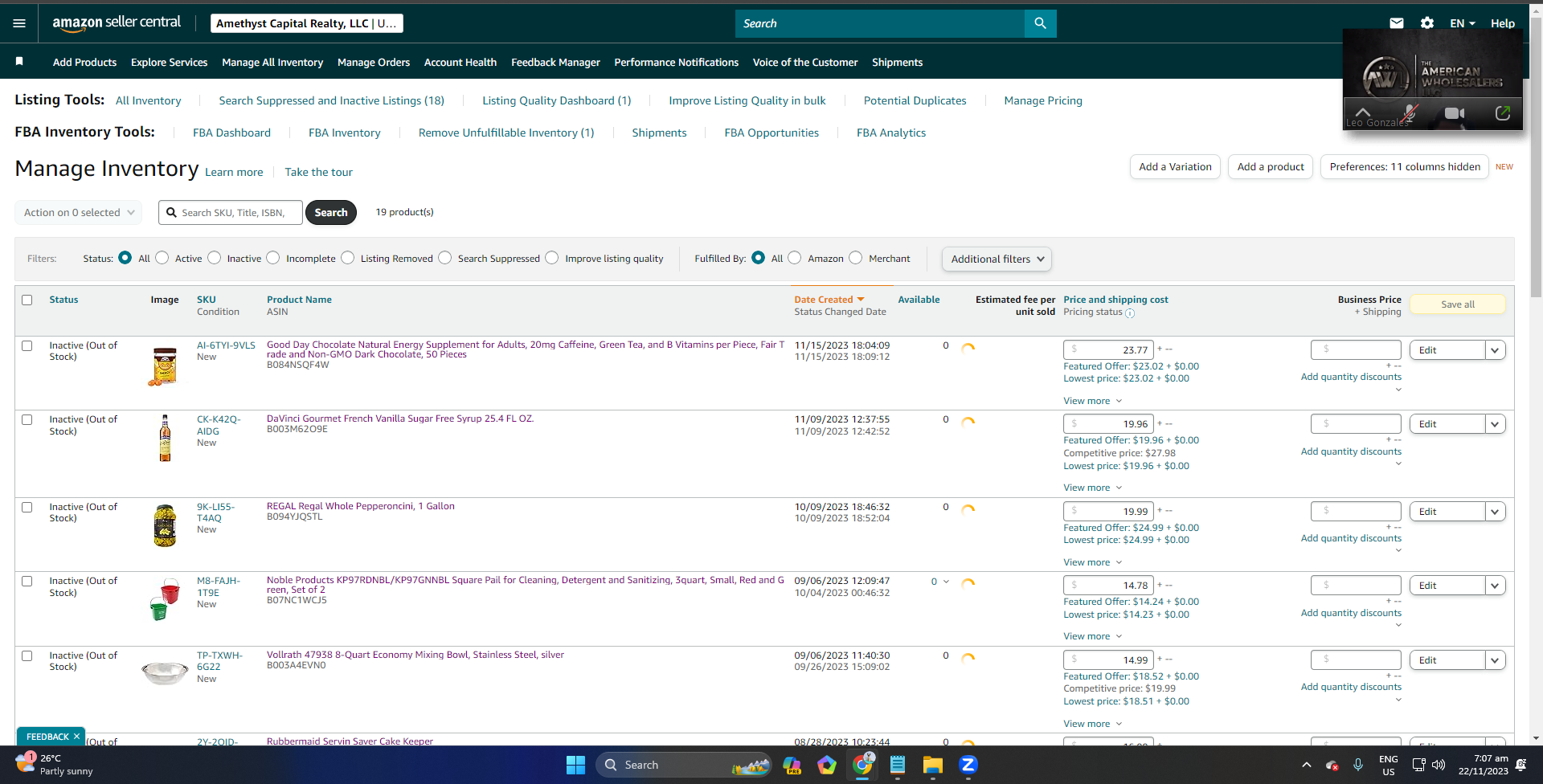The width and height of the screenshot is (1543, 784).
Task: Click the Search SKU, Title, ISBN field
Action: pos(231,212)
